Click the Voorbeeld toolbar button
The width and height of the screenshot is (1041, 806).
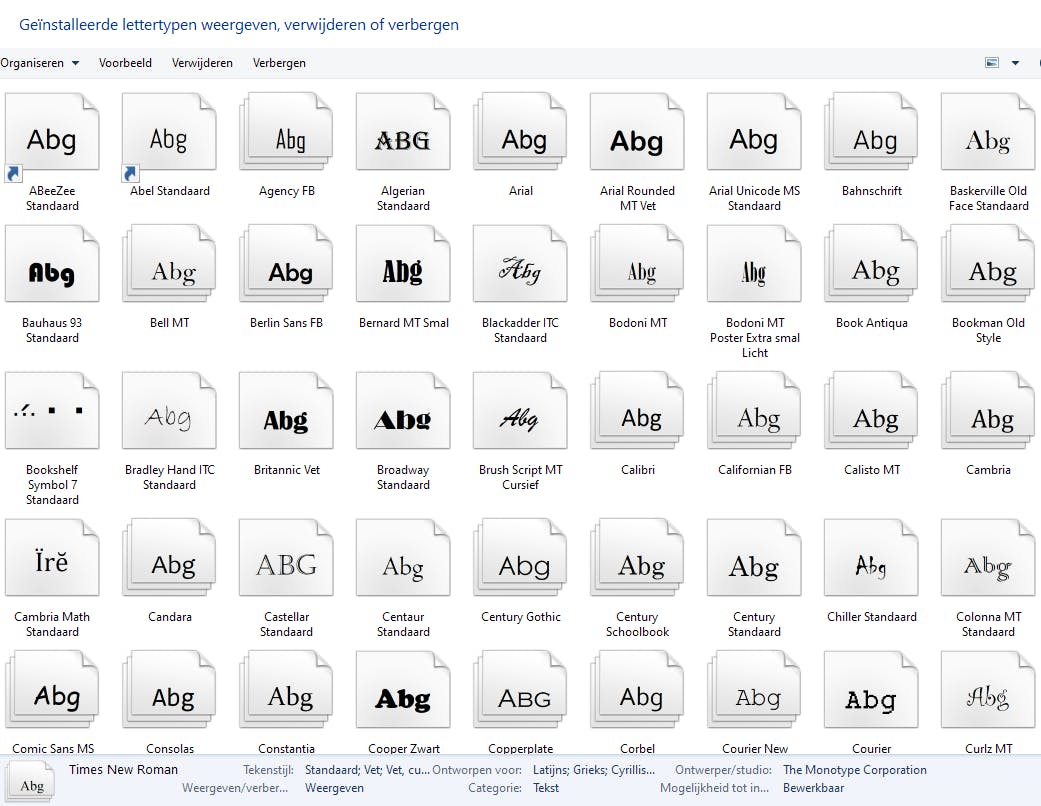[125, 63]
